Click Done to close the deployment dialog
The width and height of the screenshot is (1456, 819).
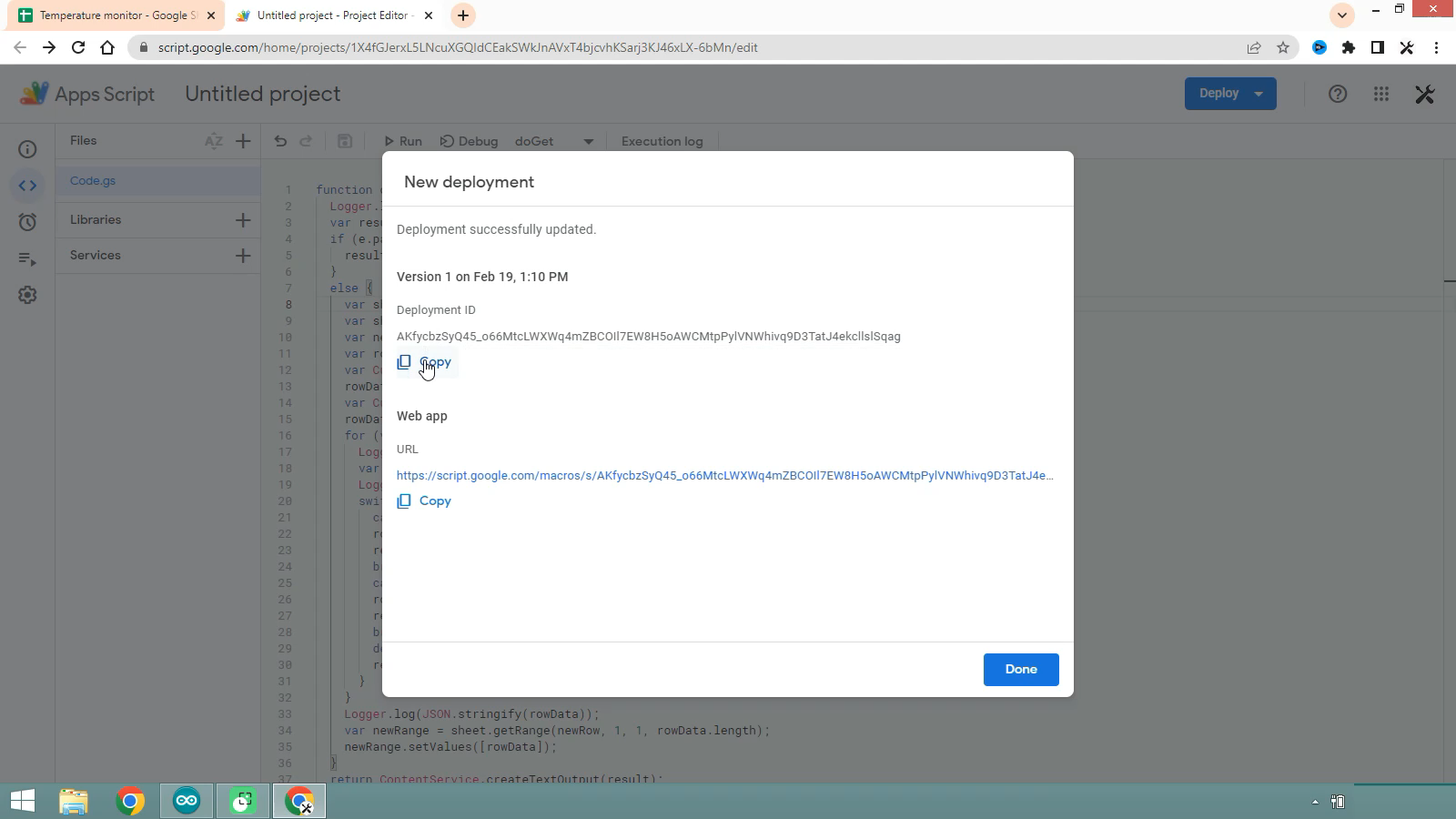(1021, 670)
